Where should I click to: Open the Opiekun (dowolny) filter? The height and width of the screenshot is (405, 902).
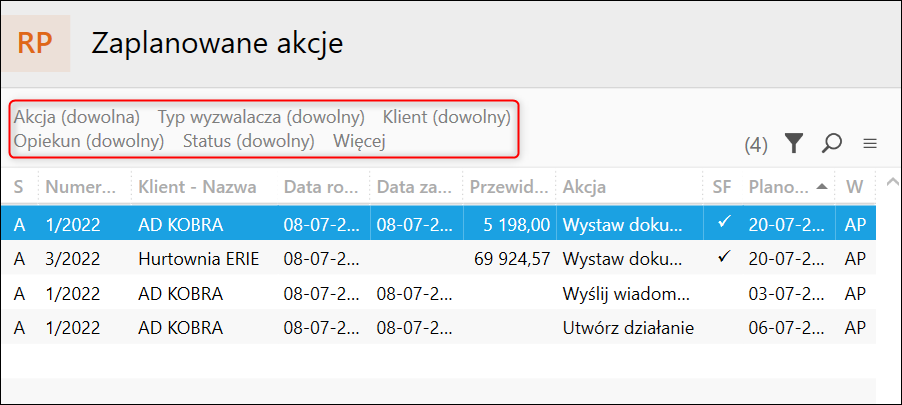point(89,141)
